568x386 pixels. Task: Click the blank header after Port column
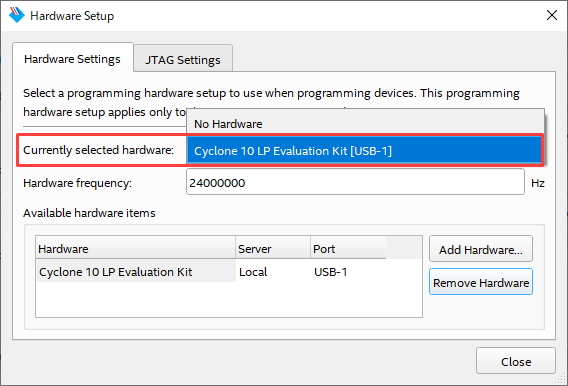click(x=404, y=248)
